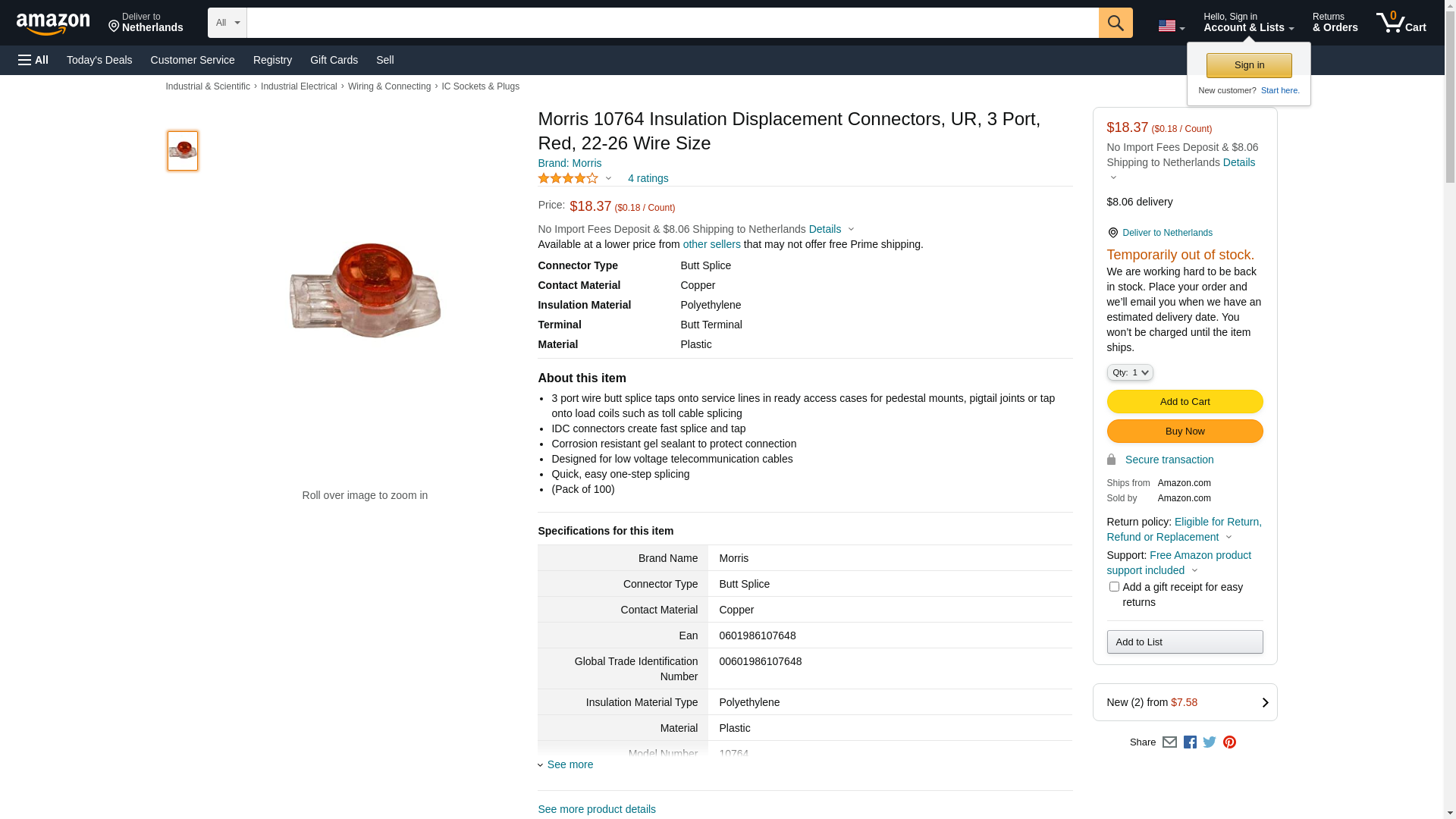The height and width of the screenshot is (819, 1456).
Task: Share via email icon
Action: click(x=1169, y=742)
